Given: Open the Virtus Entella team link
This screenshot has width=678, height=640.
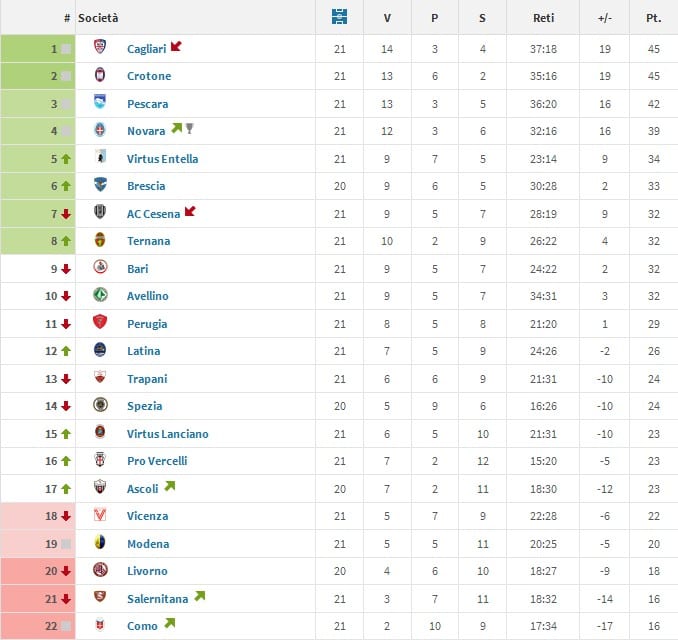Looking at the screenshot, I should (163, 159).
